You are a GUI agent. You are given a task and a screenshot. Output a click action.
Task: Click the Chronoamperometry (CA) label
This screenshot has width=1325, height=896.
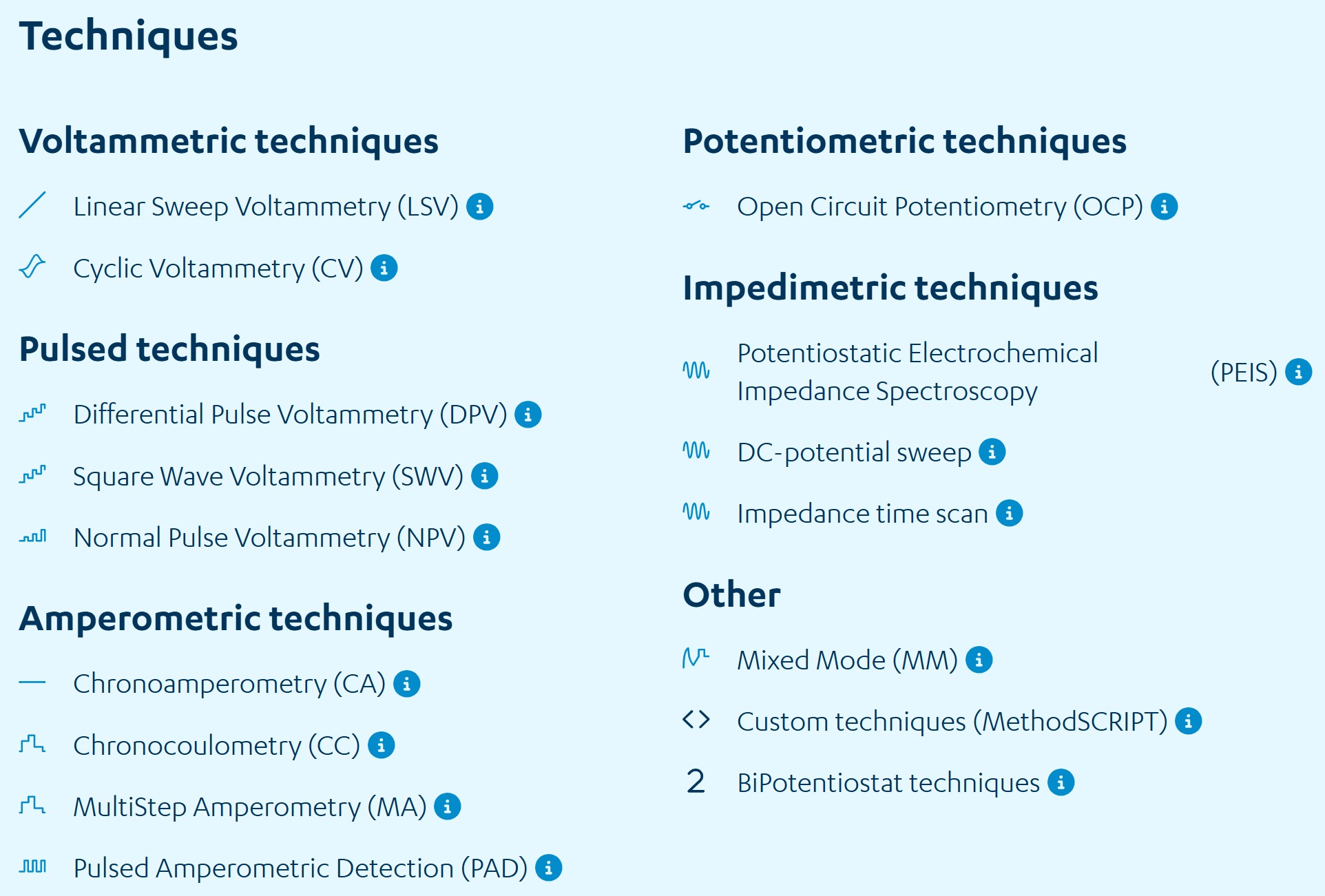(x=229, y=684)
